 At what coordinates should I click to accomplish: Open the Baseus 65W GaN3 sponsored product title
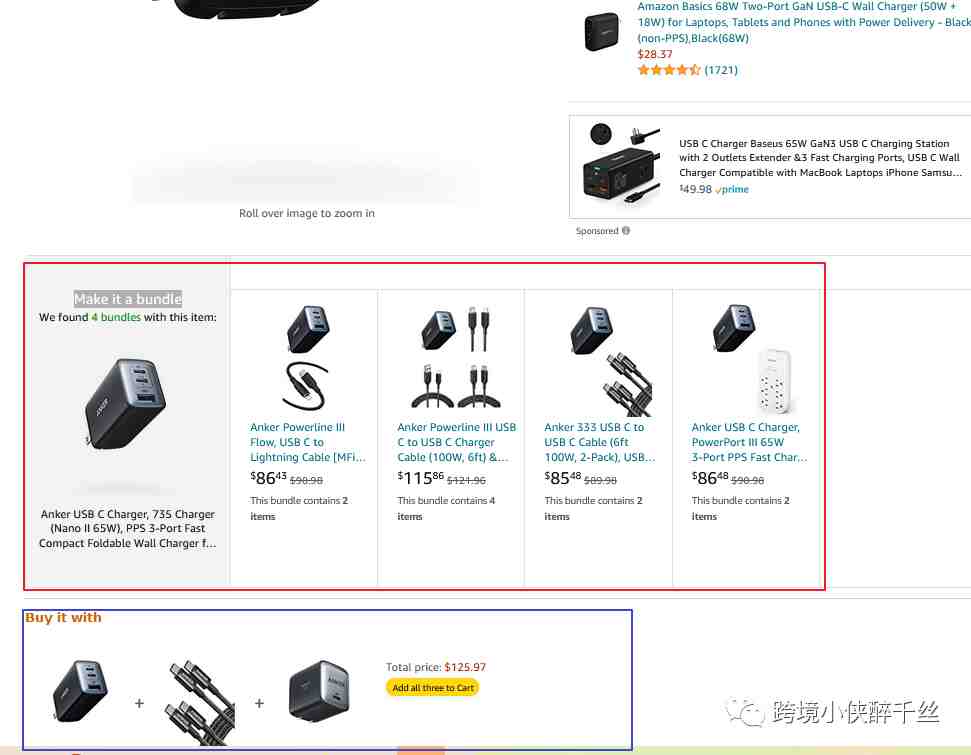(820, 158)
